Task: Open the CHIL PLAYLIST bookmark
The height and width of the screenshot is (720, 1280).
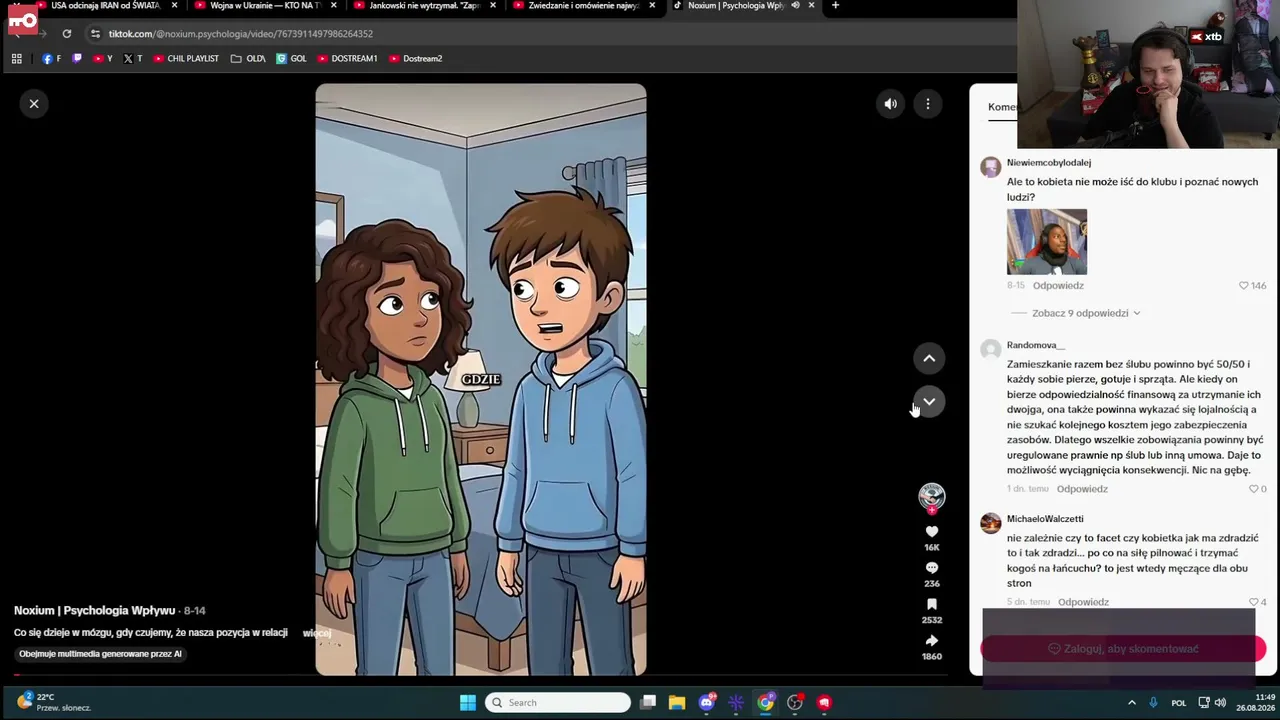Action: pyautogui.click(x=186, y=59)
